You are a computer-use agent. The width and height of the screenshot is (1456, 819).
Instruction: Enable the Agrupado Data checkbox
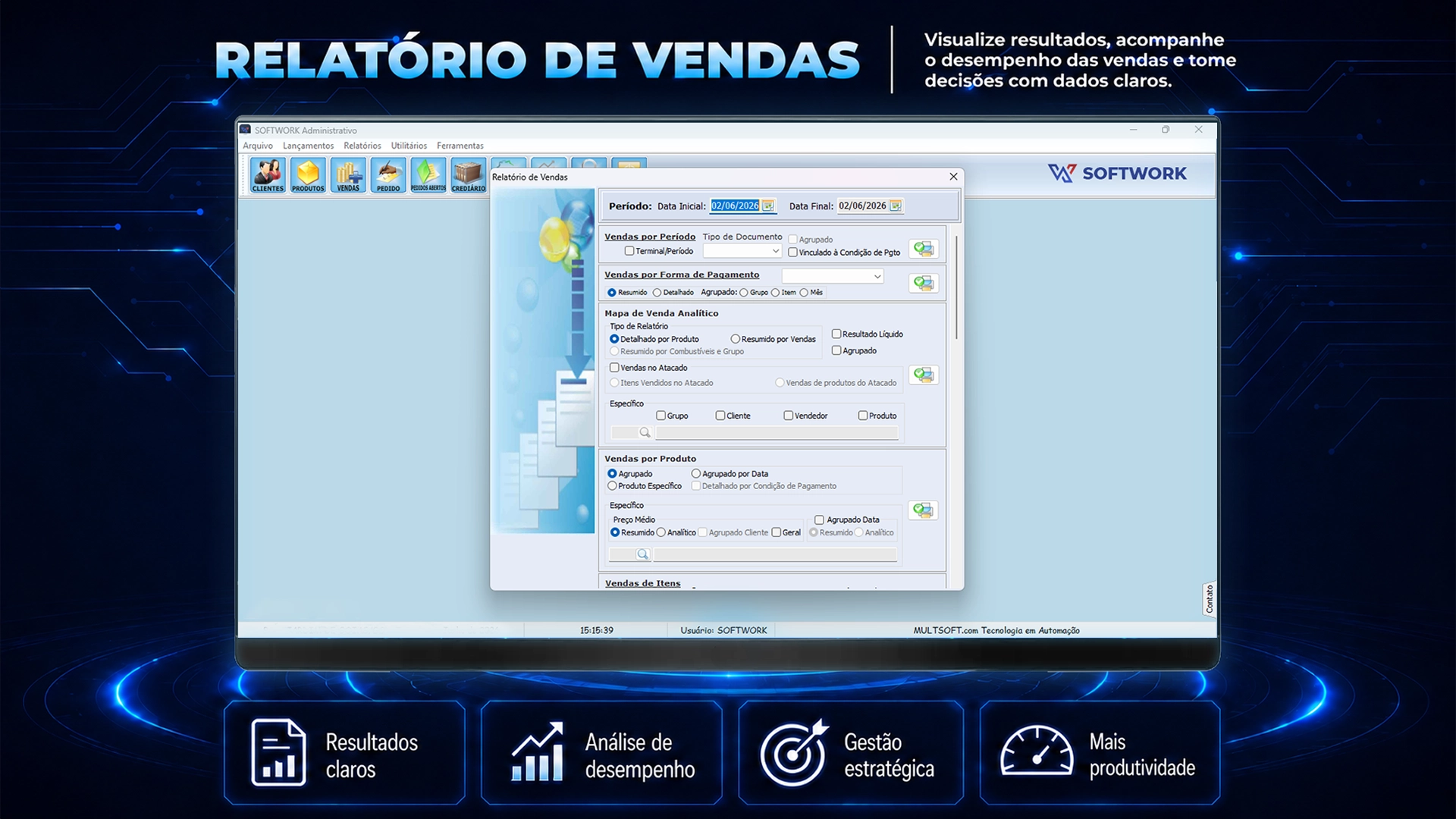click(819, 520)
